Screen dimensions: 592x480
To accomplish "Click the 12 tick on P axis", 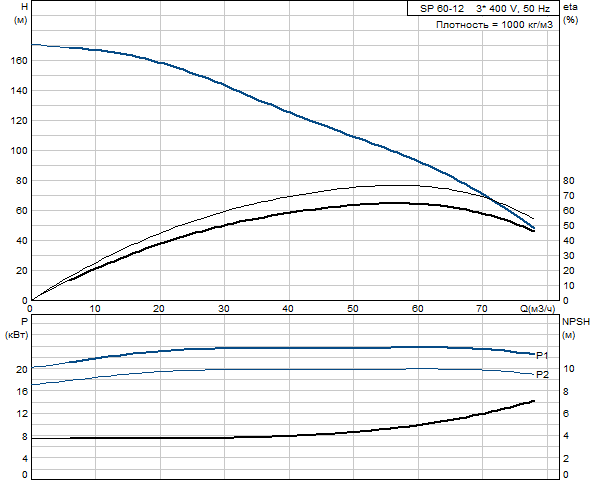I will click(22, 414).
